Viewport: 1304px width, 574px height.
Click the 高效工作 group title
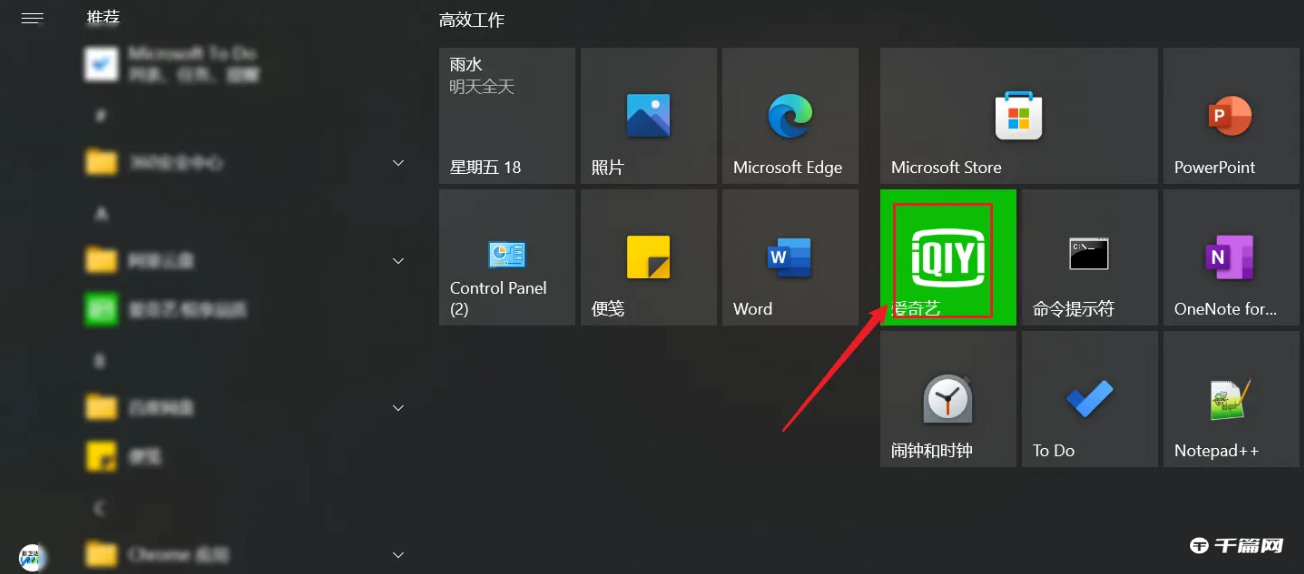click(472, 19)
